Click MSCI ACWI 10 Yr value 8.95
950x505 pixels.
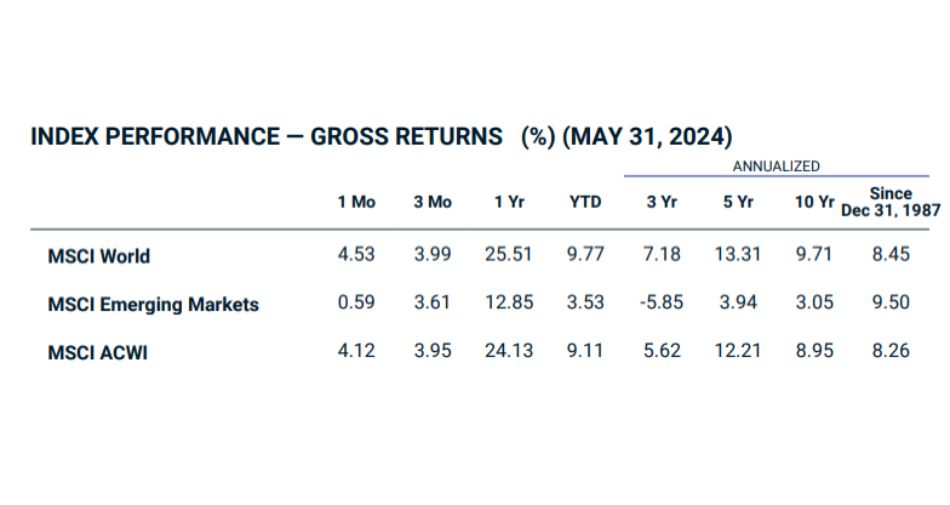[814, 350]
